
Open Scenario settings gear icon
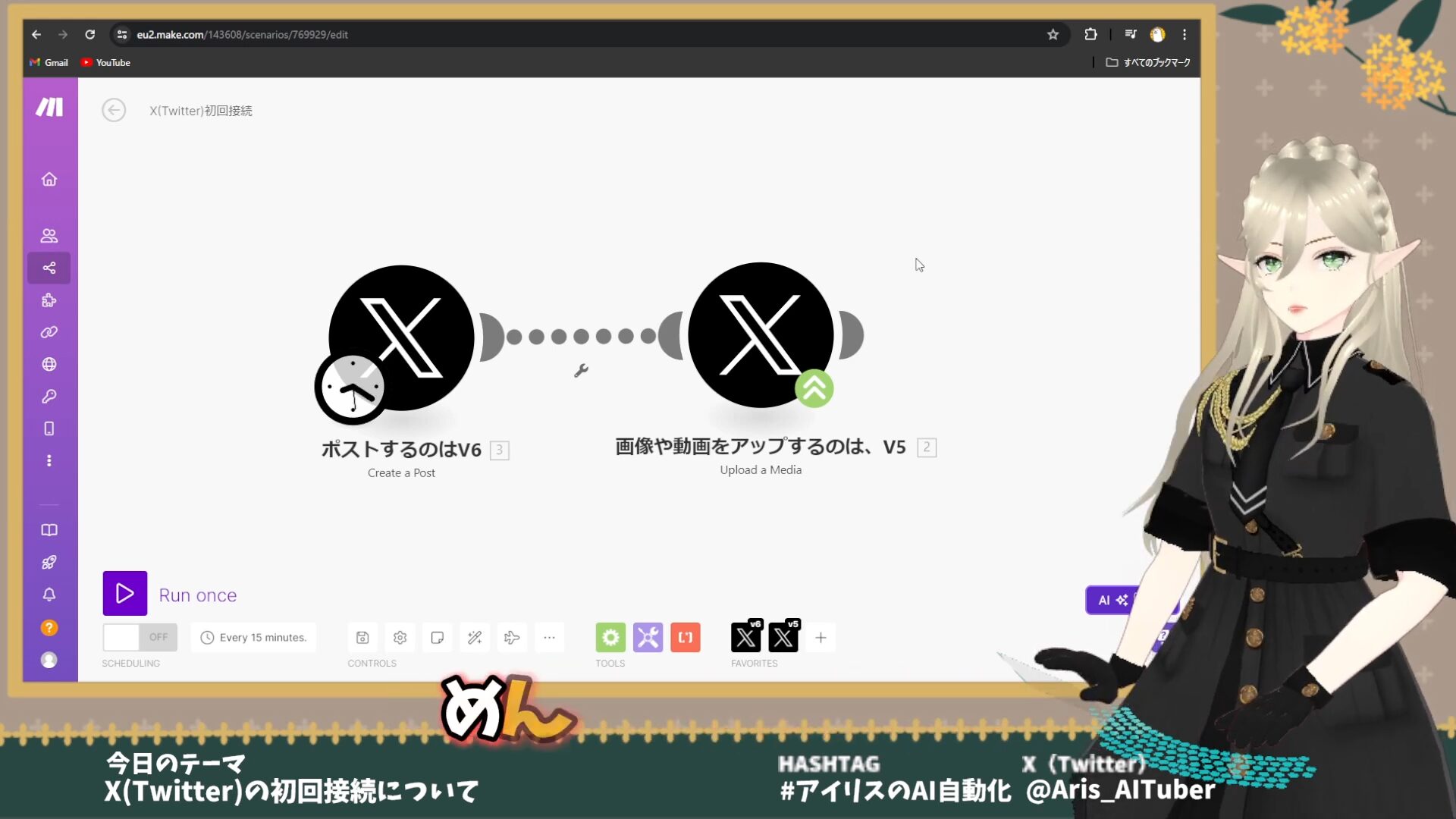(400, 638)
